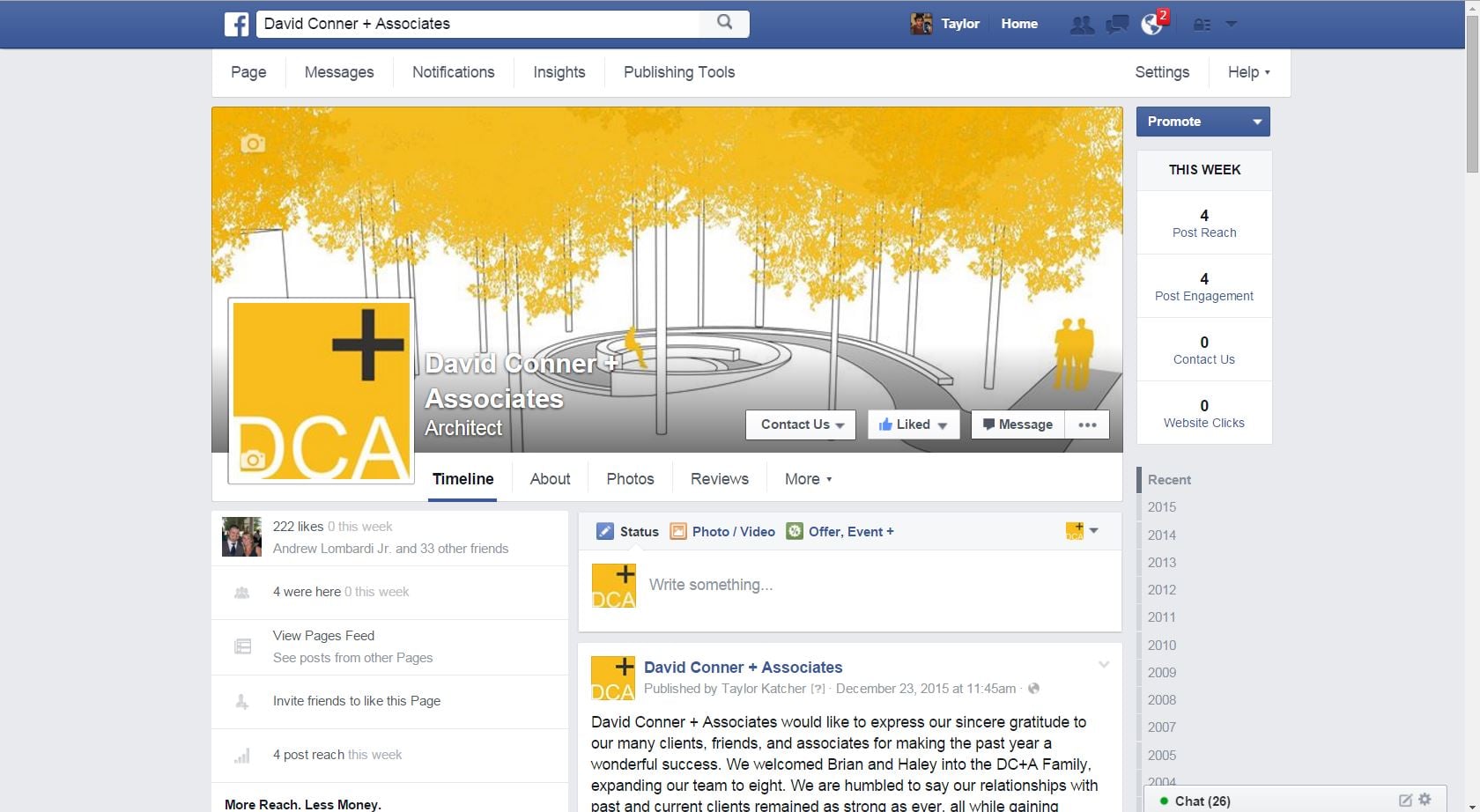Click the Photo / Video icon

click(678, 531)
